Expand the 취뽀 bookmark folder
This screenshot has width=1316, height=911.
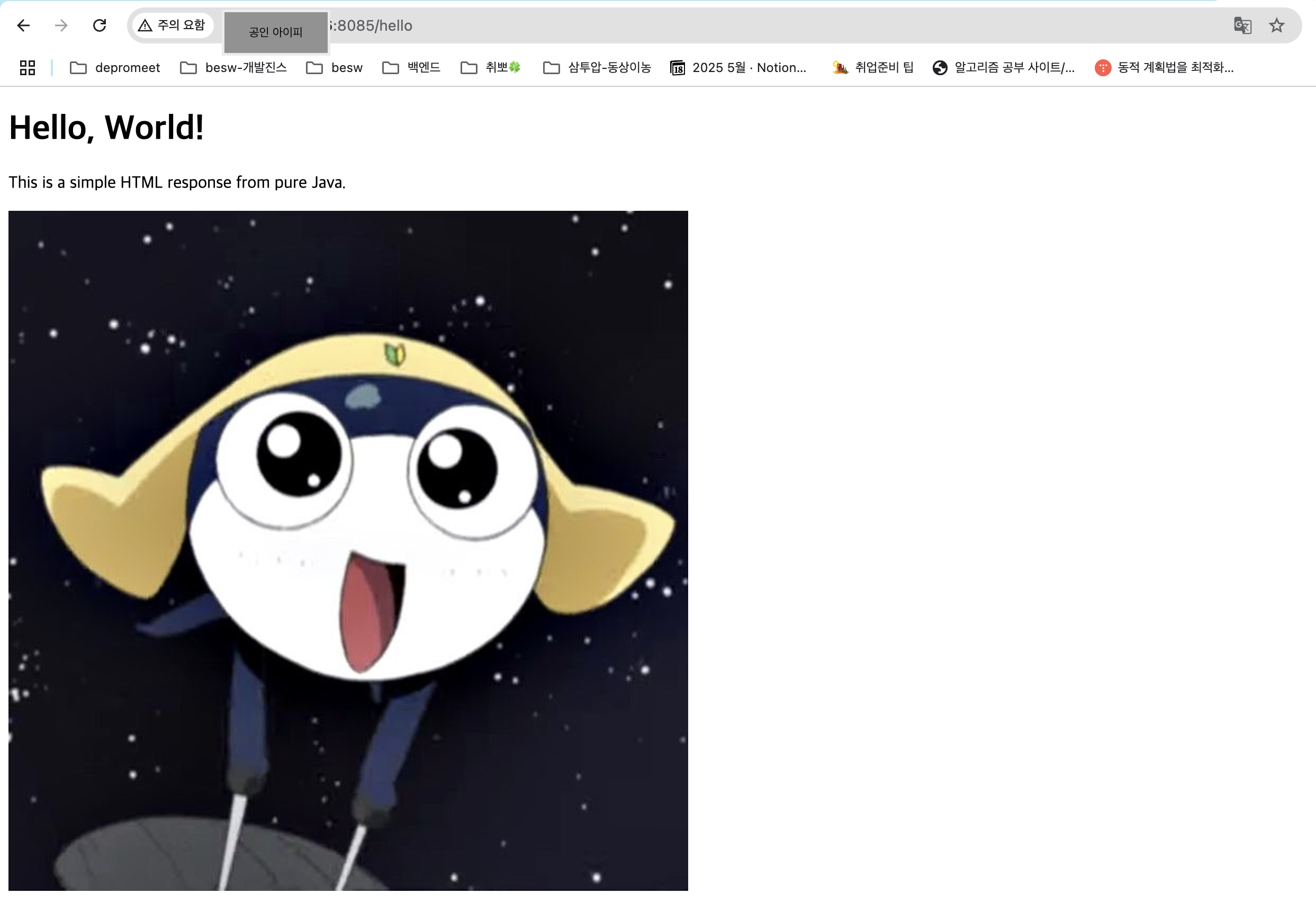pos(491,68)
